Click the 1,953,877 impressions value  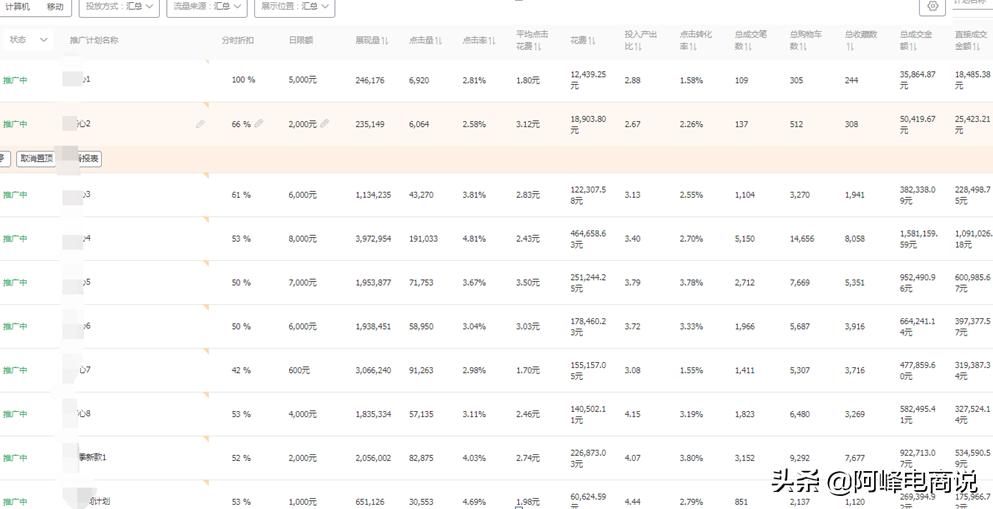click(373, 282)
